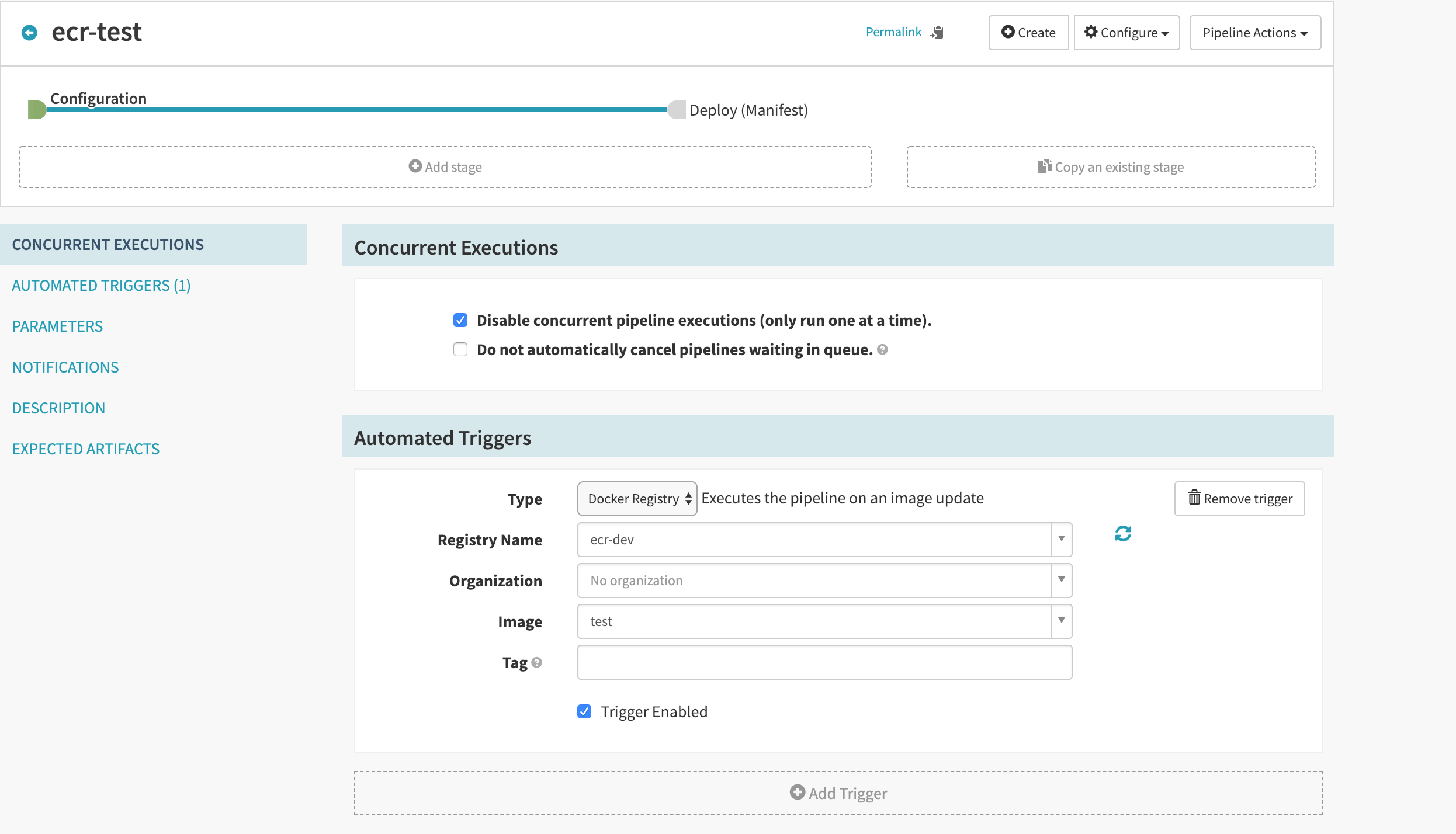
Task: Expand the Registry Name ecr-dev dropdown
Action: [1061, 539]
